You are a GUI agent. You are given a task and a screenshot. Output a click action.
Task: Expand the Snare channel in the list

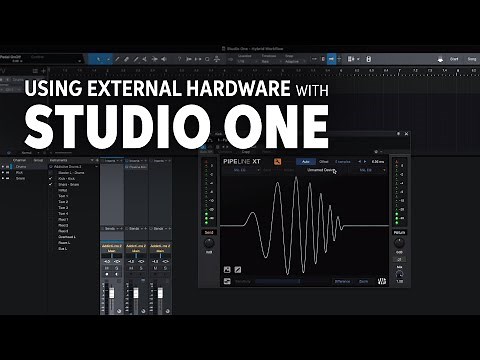pyautogui.click(x=3, y=179)
